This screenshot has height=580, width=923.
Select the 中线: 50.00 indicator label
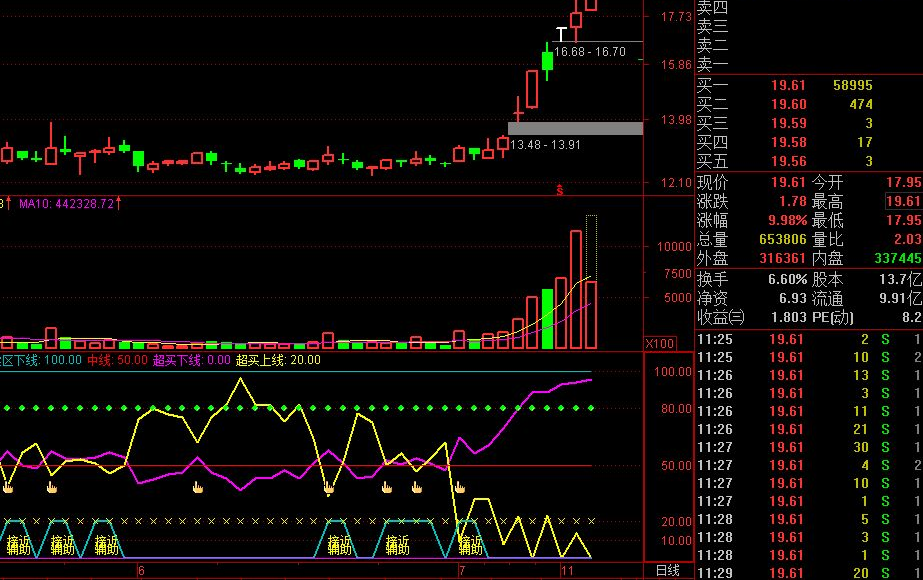117,360
